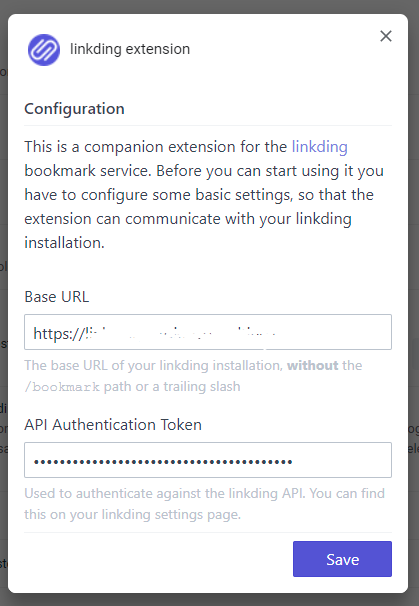Click the "linkding extension" title text

(130, 49)
